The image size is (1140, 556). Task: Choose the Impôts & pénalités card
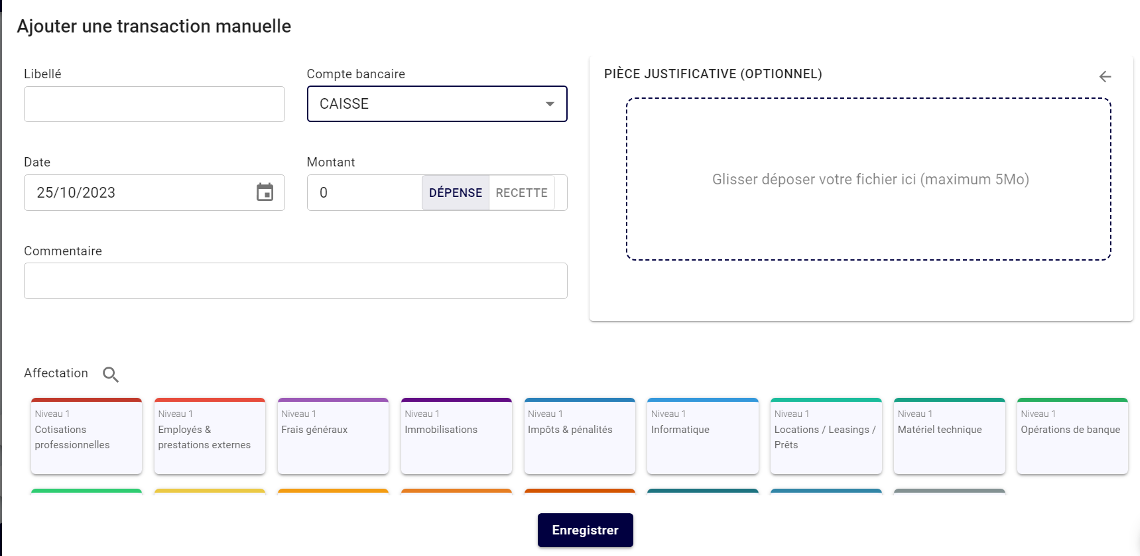(x=579, y=436)
